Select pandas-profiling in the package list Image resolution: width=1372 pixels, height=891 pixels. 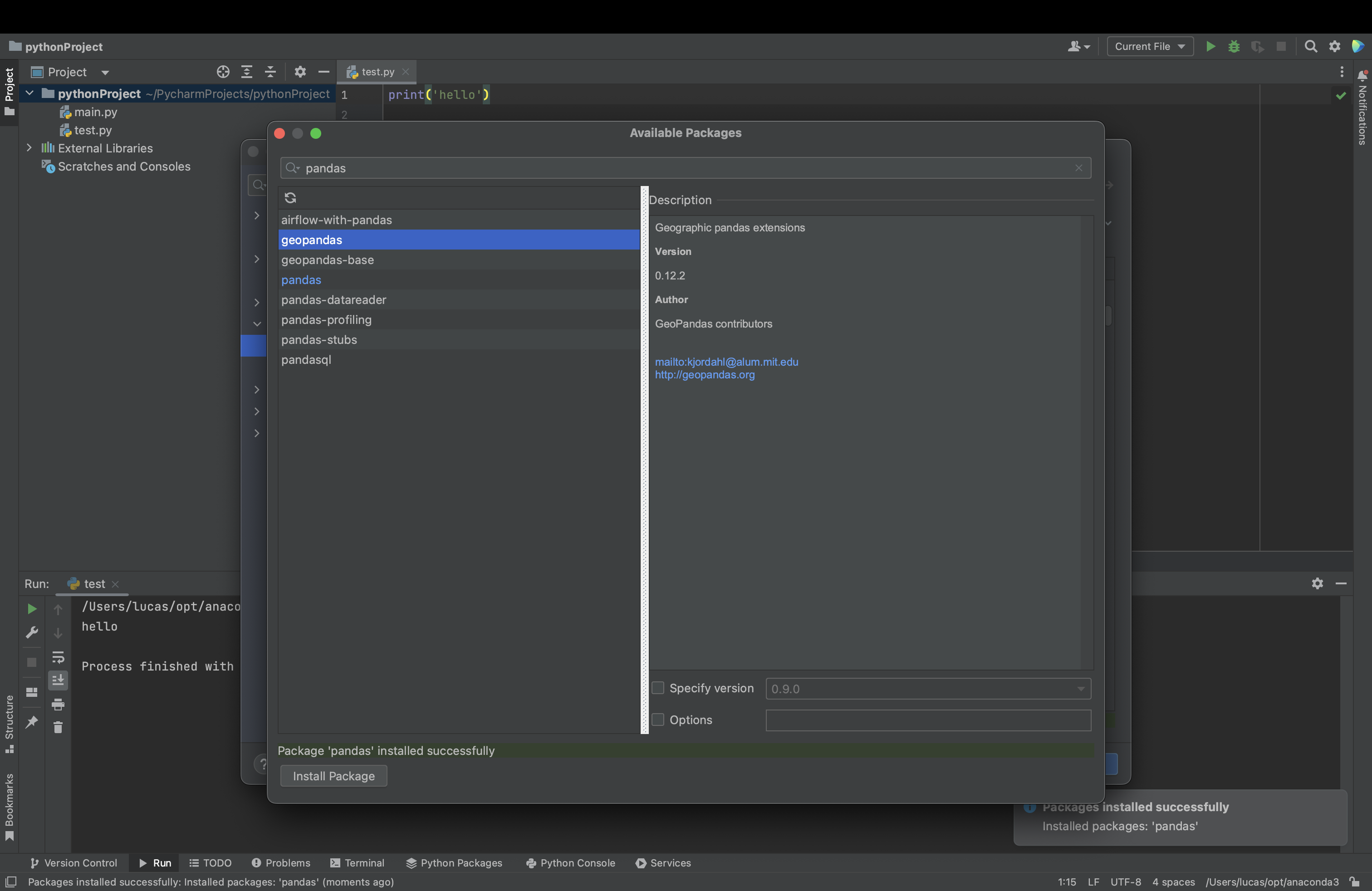[x=326, y=320]
